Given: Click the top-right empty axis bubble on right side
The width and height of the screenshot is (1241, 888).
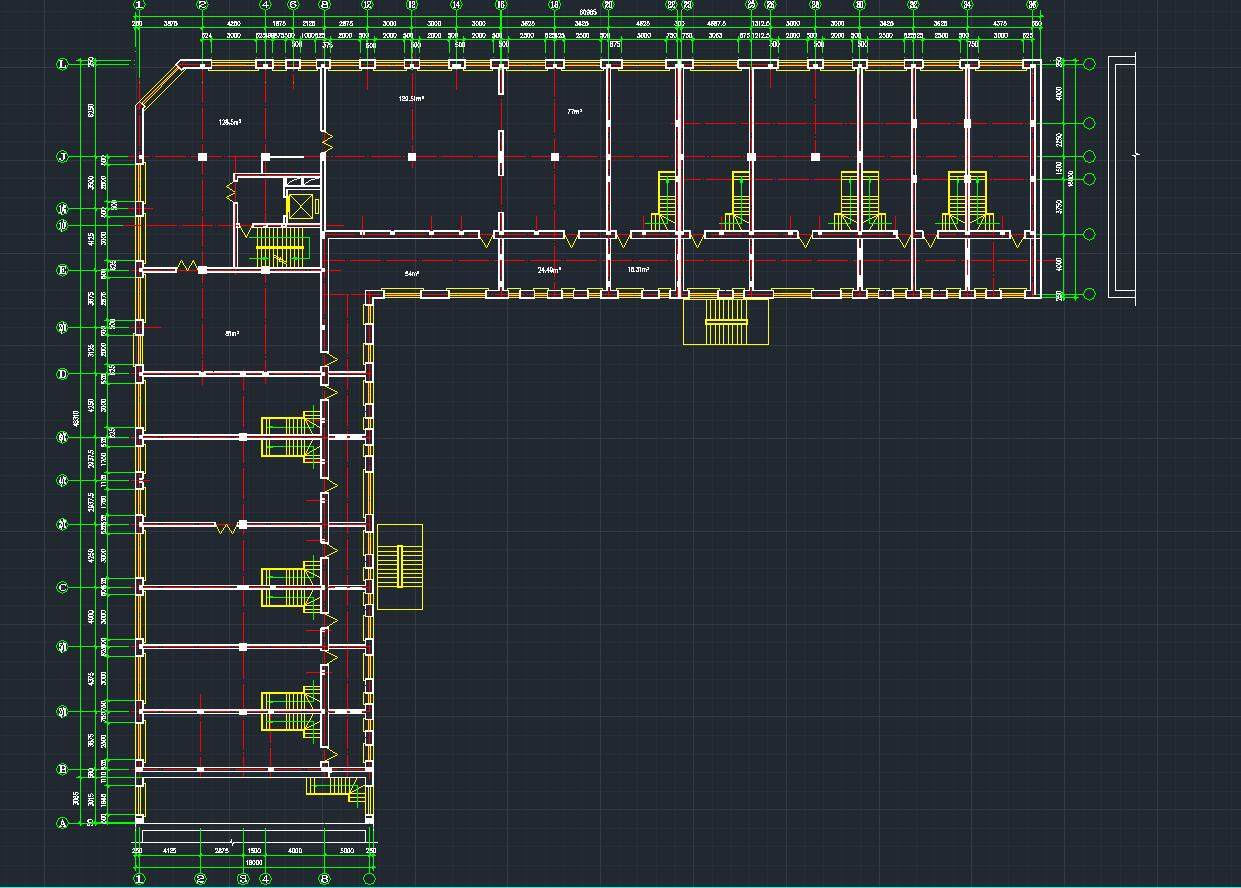Looking at the screenshot, I should pos(1089,64).
